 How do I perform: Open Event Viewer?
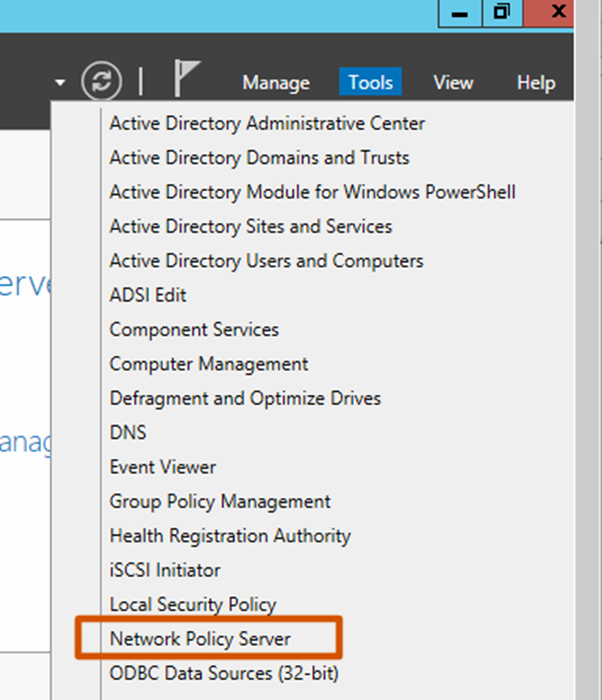pyautogui.click(x=163, y=467)
